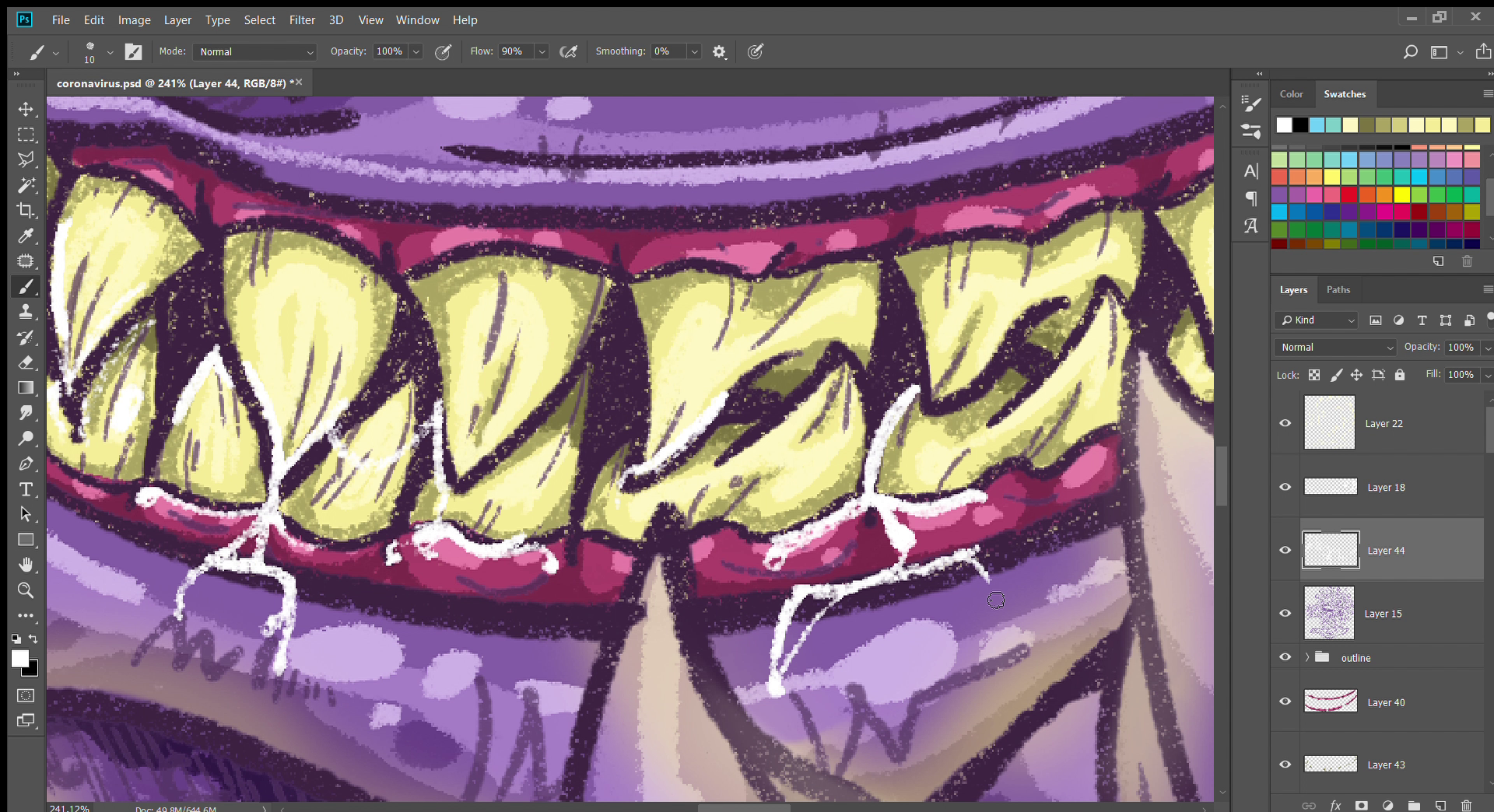1494x812 pixels.
Task: Select the Crop tool
Action: coord(26,210)
